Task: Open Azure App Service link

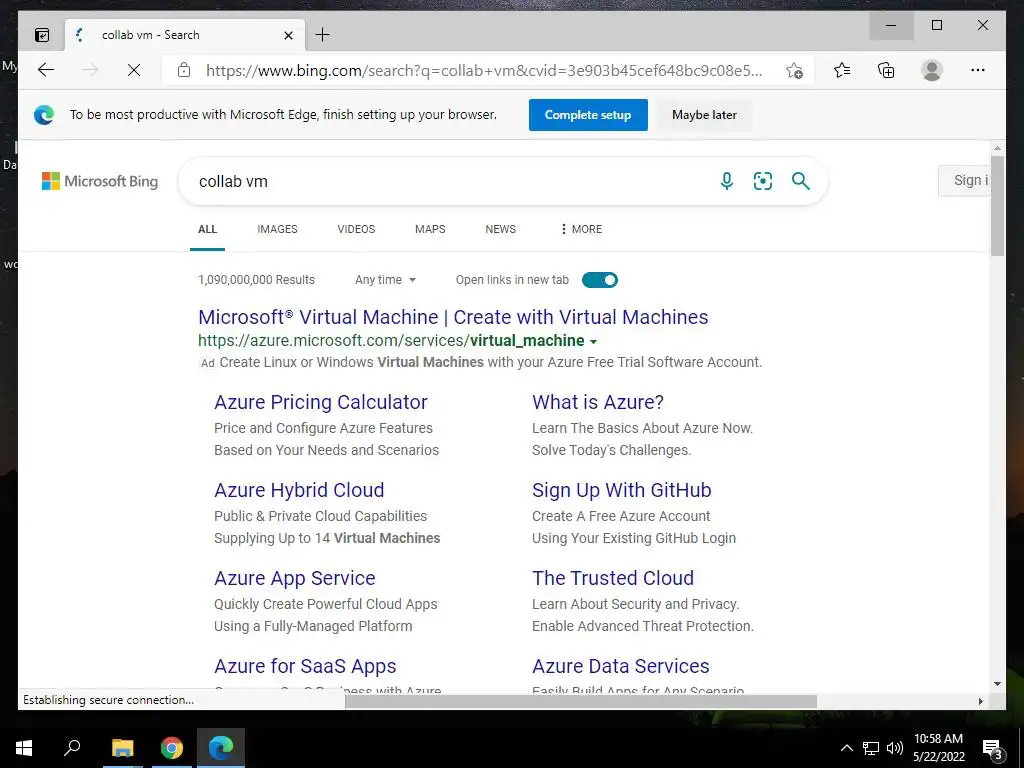Action: [295, 579]
